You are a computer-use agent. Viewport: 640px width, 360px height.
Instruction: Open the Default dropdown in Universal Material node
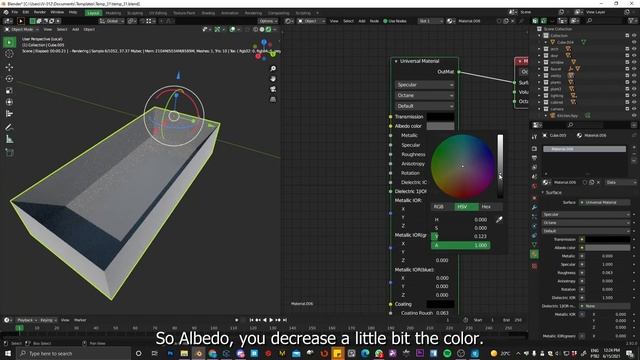coord(424,106)
